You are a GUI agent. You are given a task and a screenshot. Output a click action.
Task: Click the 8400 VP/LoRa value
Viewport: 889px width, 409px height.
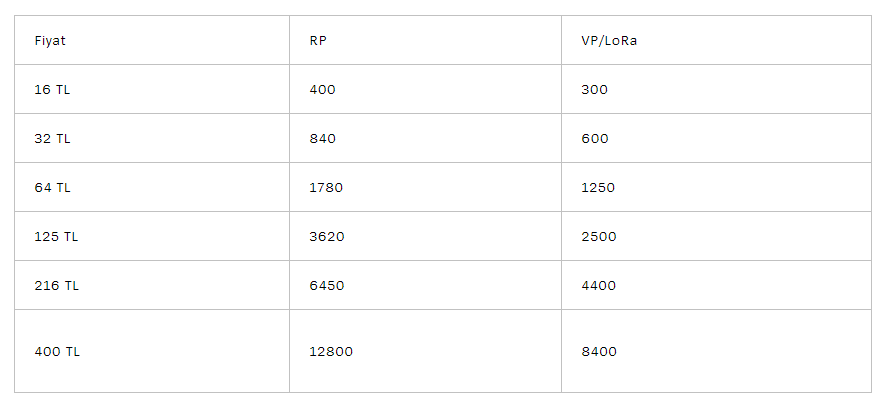[598, 352]
